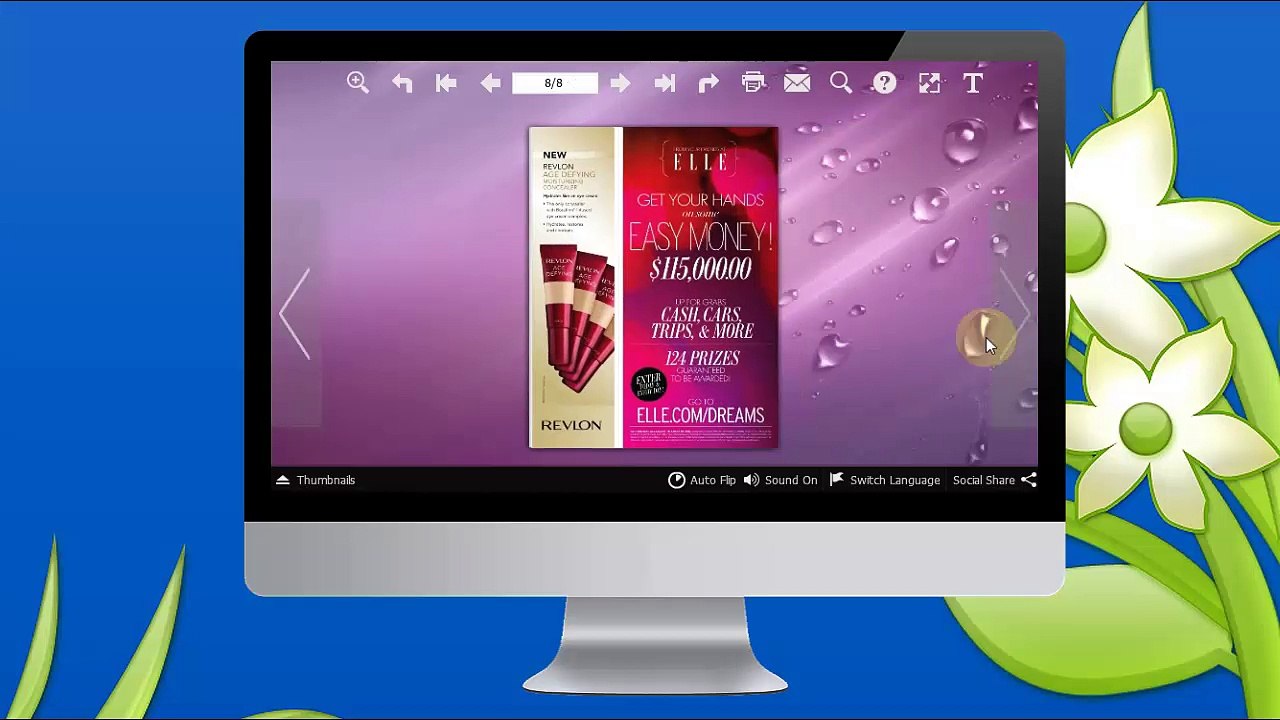This screenshot has height=720, width=1280.
Task: Print the flipbook with printer icon
Action: 753,83
